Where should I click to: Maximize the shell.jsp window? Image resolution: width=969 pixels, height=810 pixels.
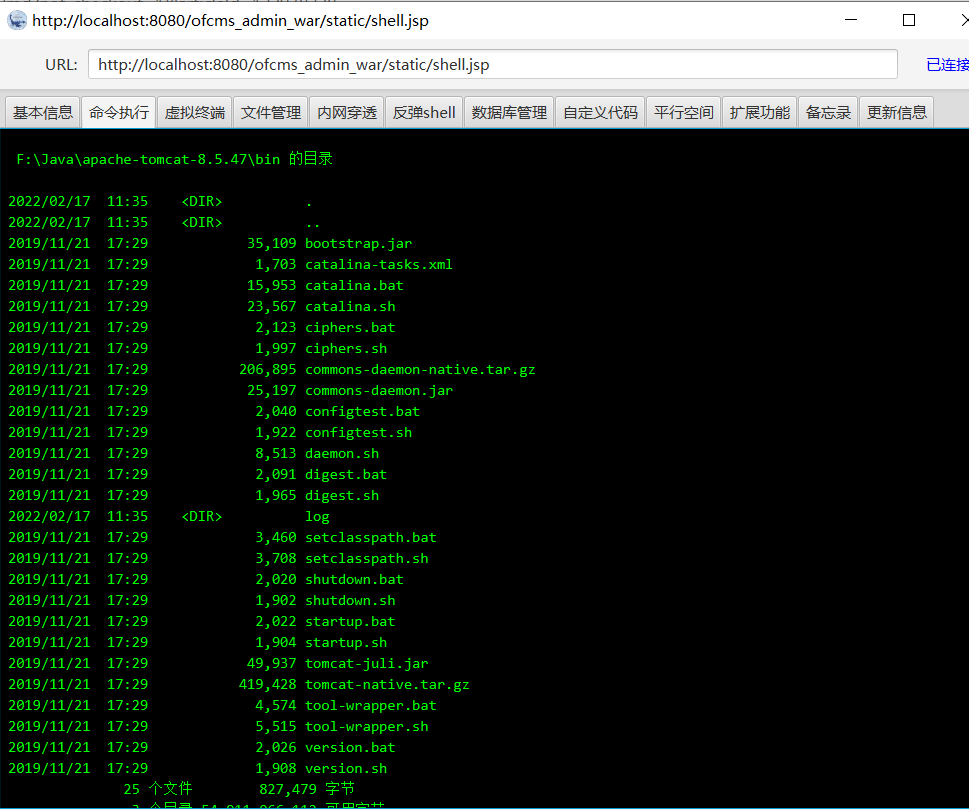909,20
